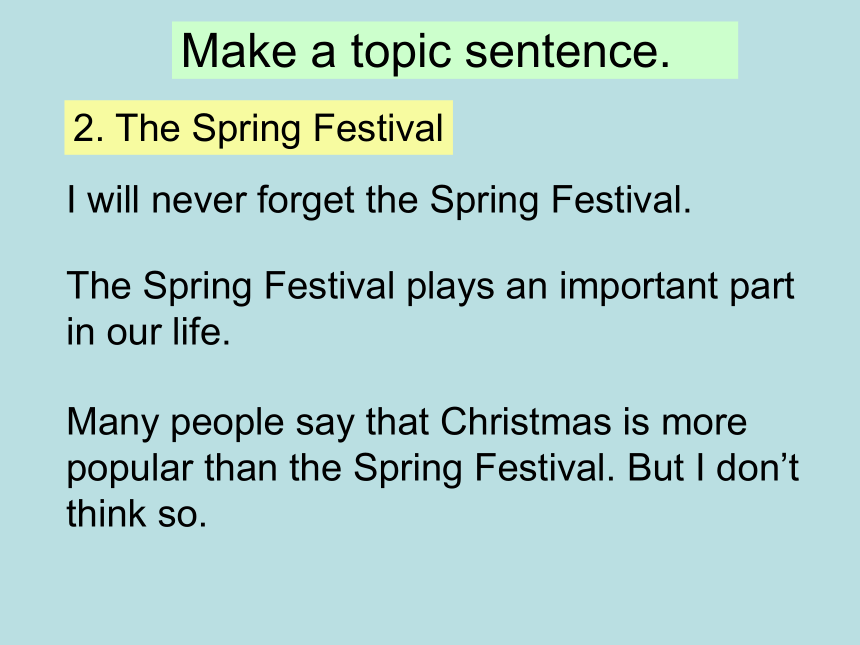The width and height of the screenshot is (860, 645).
Task: Click the "Make a topic sentence." title box
Action: 455,50
